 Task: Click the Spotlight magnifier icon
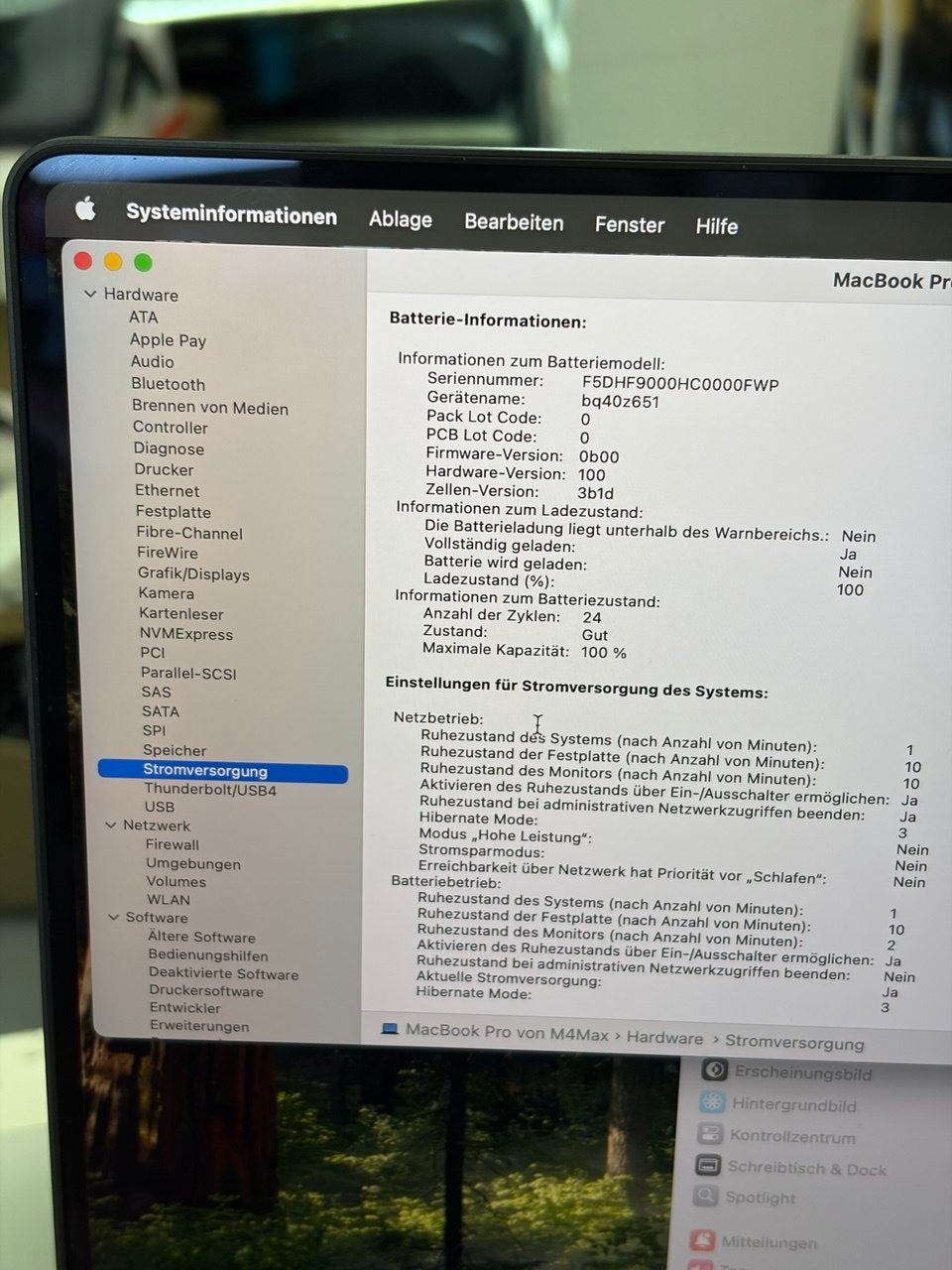tap(705, 1196)
